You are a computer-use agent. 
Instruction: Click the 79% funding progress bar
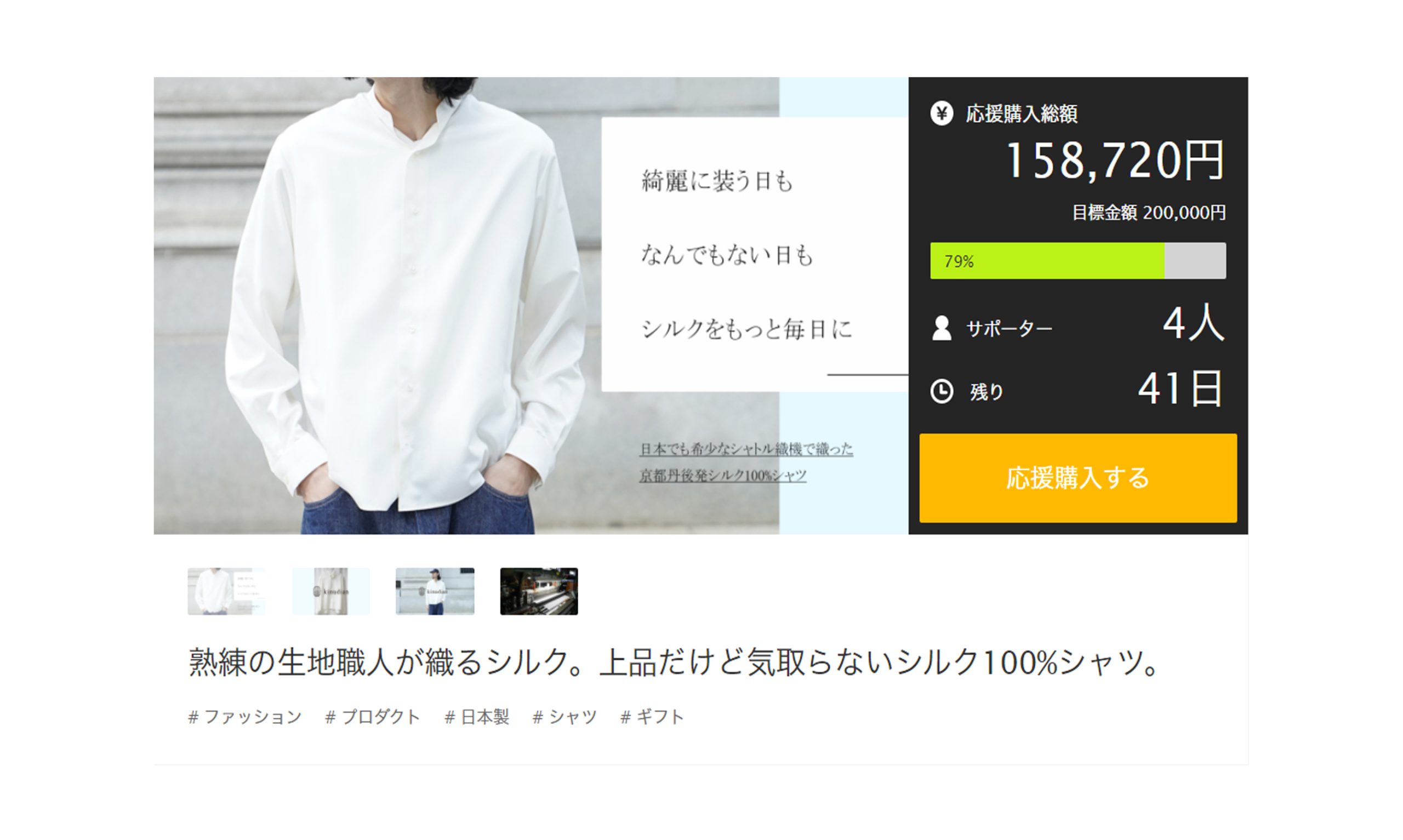tap(1077, 260)
